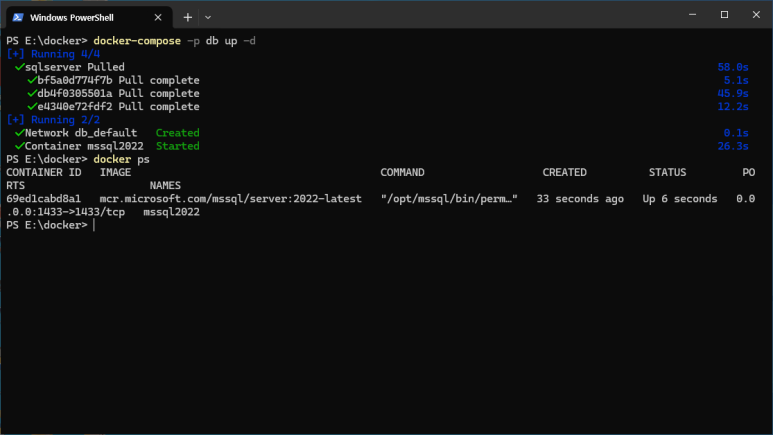Click the 'CREATED' column header
Image resolution: width=773 pixels, height=435 pixels.
(564, 172)
